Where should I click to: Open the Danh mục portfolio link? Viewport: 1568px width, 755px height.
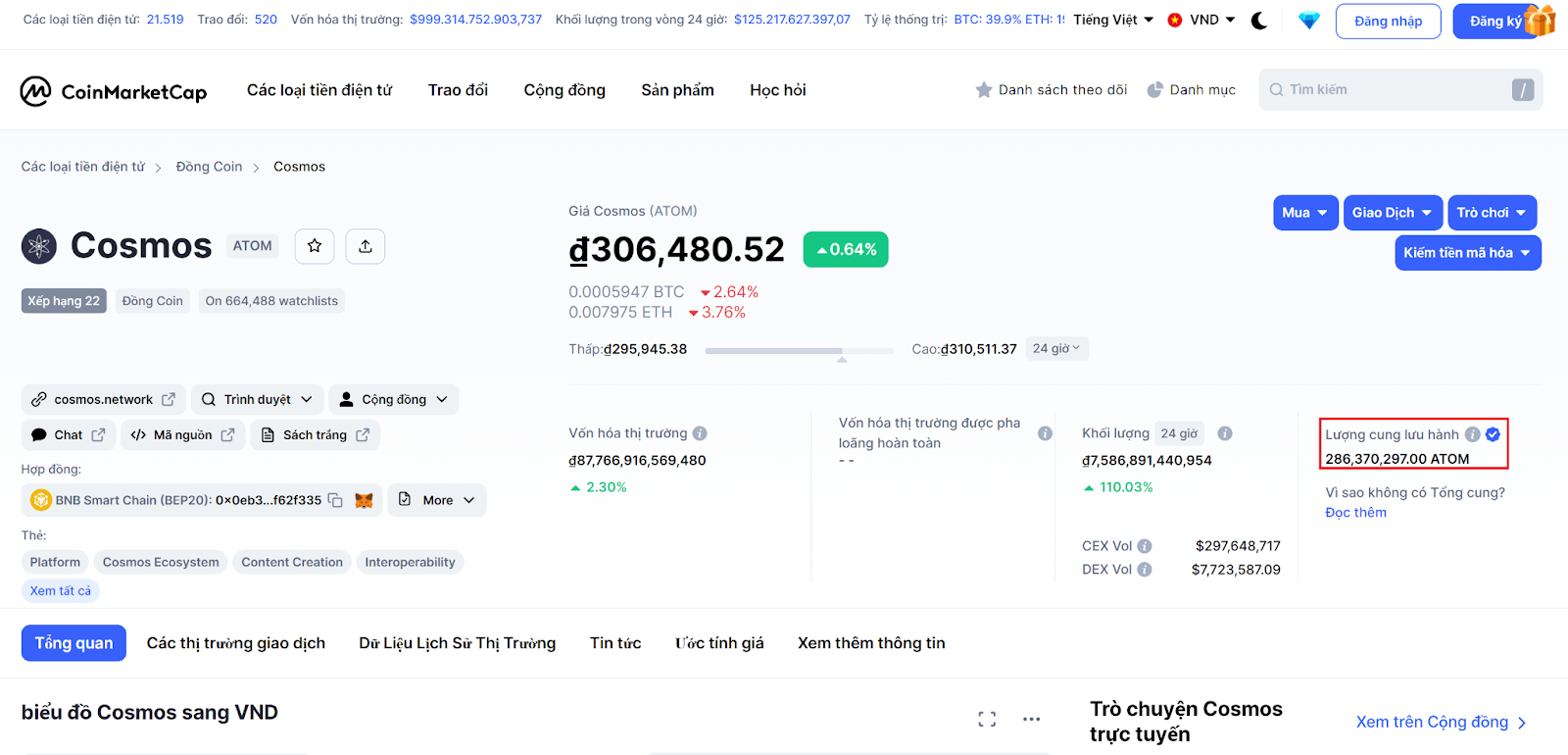tap(1192, 90)
